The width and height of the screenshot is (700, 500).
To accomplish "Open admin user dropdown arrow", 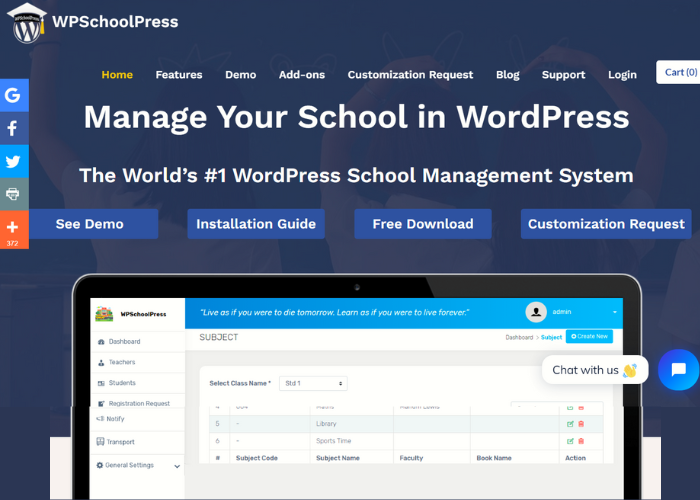I will [x=615, y=312].
